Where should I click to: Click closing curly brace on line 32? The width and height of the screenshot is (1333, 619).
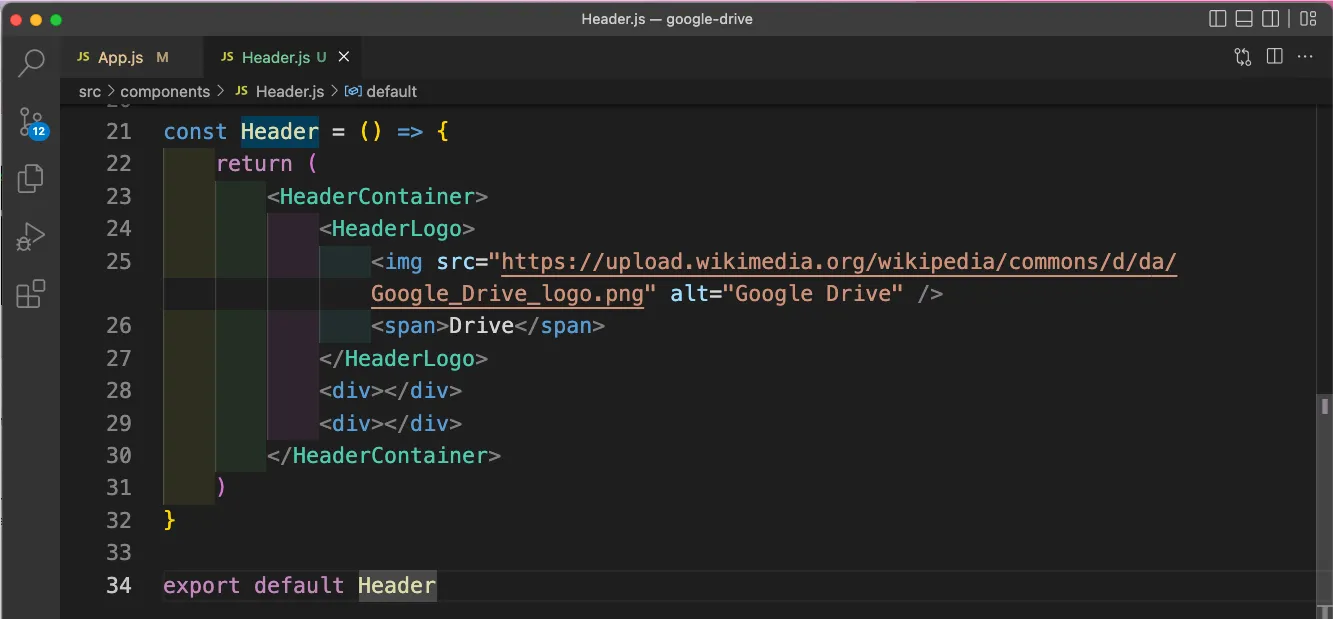pos(169,520)
